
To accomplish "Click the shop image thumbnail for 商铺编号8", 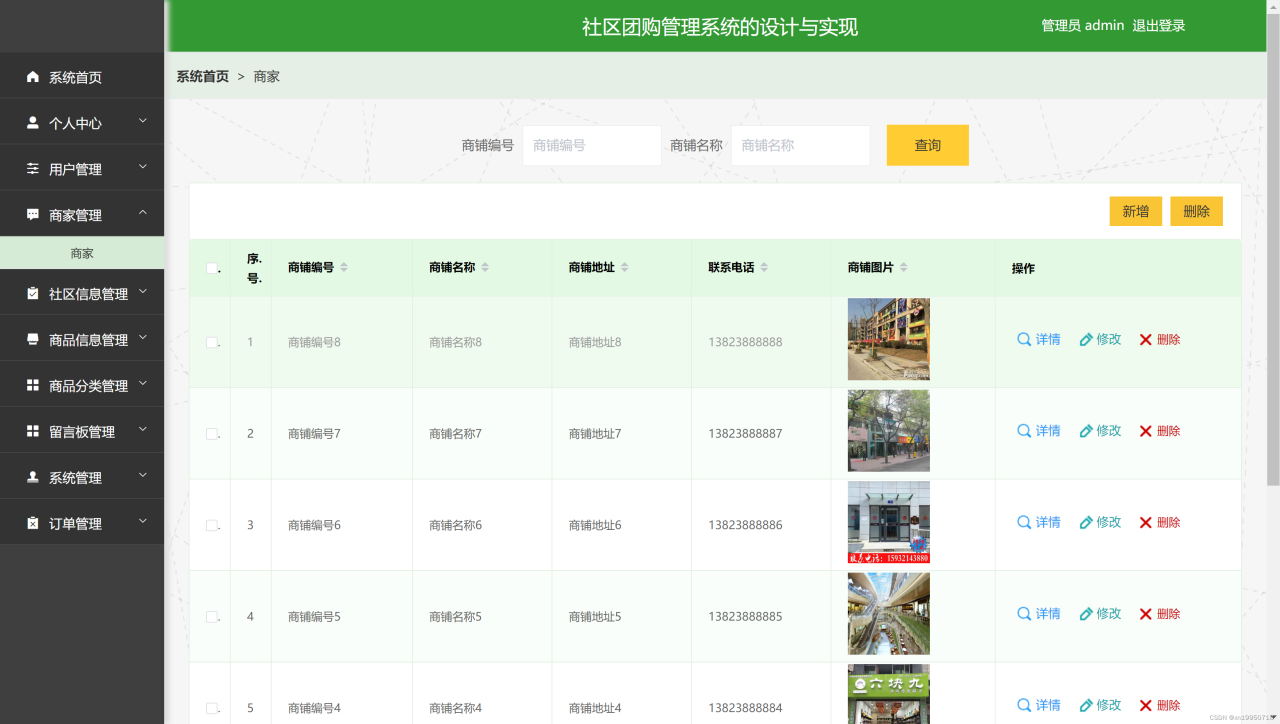I will [888, 339].
